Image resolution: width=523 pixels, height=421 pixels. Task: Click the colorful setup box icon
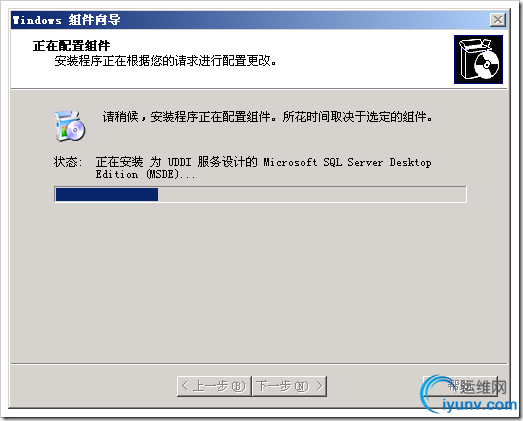point(70,126)
